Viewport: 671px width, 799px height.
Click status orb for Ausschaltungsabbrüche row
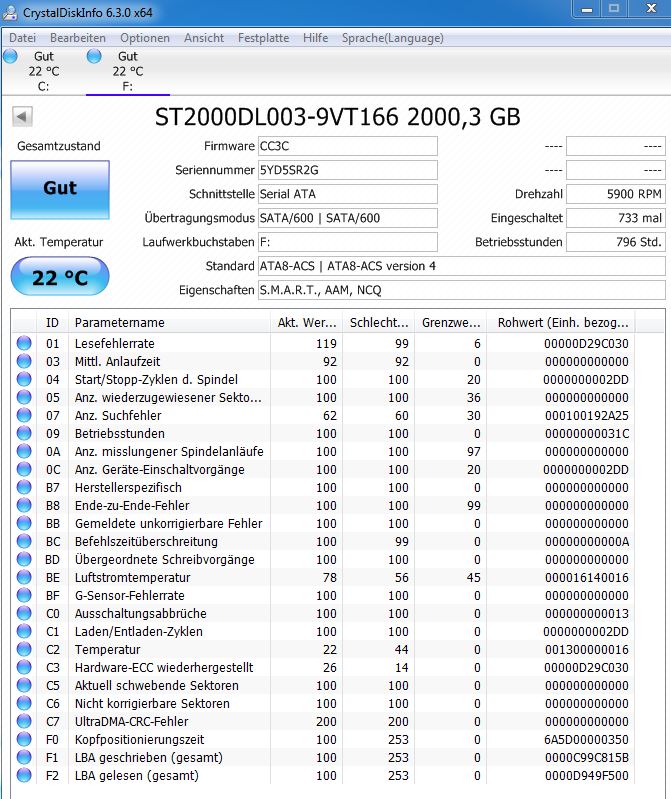click(x=24, y=613)
